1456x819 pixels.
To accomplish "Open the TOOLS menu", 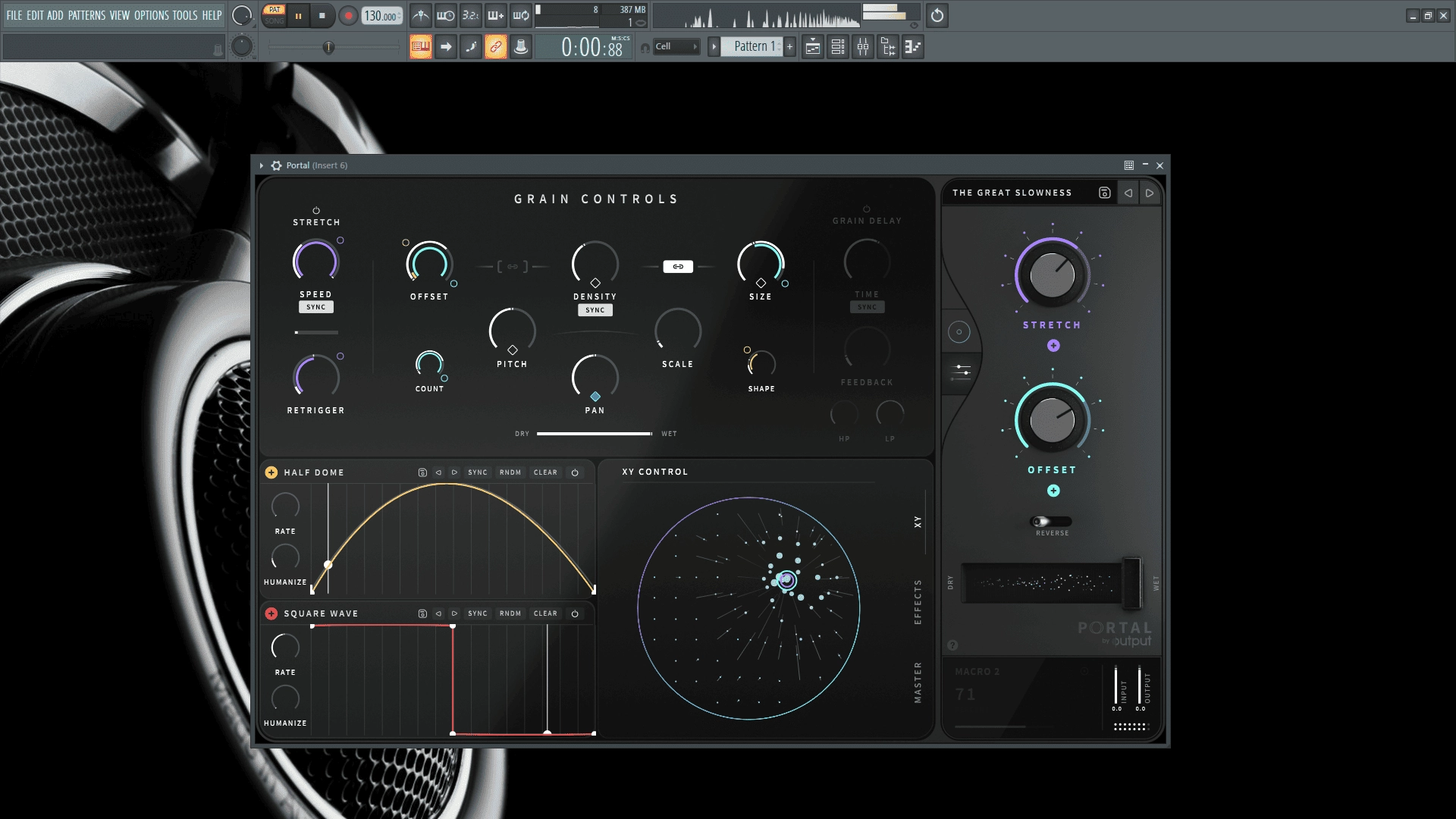I will (185, 15).
